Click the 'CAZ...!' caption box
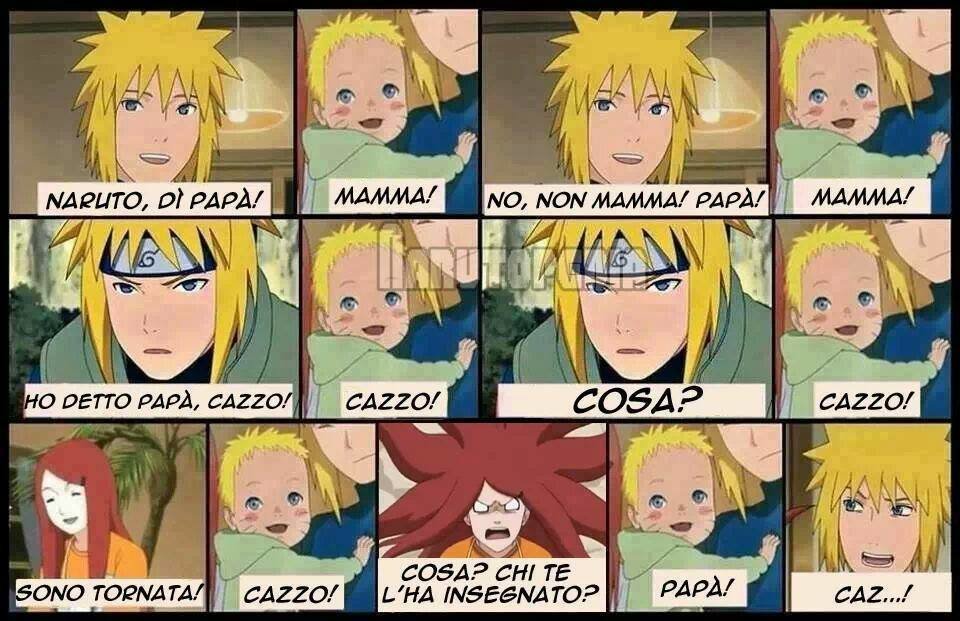The width and height of the screenshot is (960, 621). click(x=872, y=592)
